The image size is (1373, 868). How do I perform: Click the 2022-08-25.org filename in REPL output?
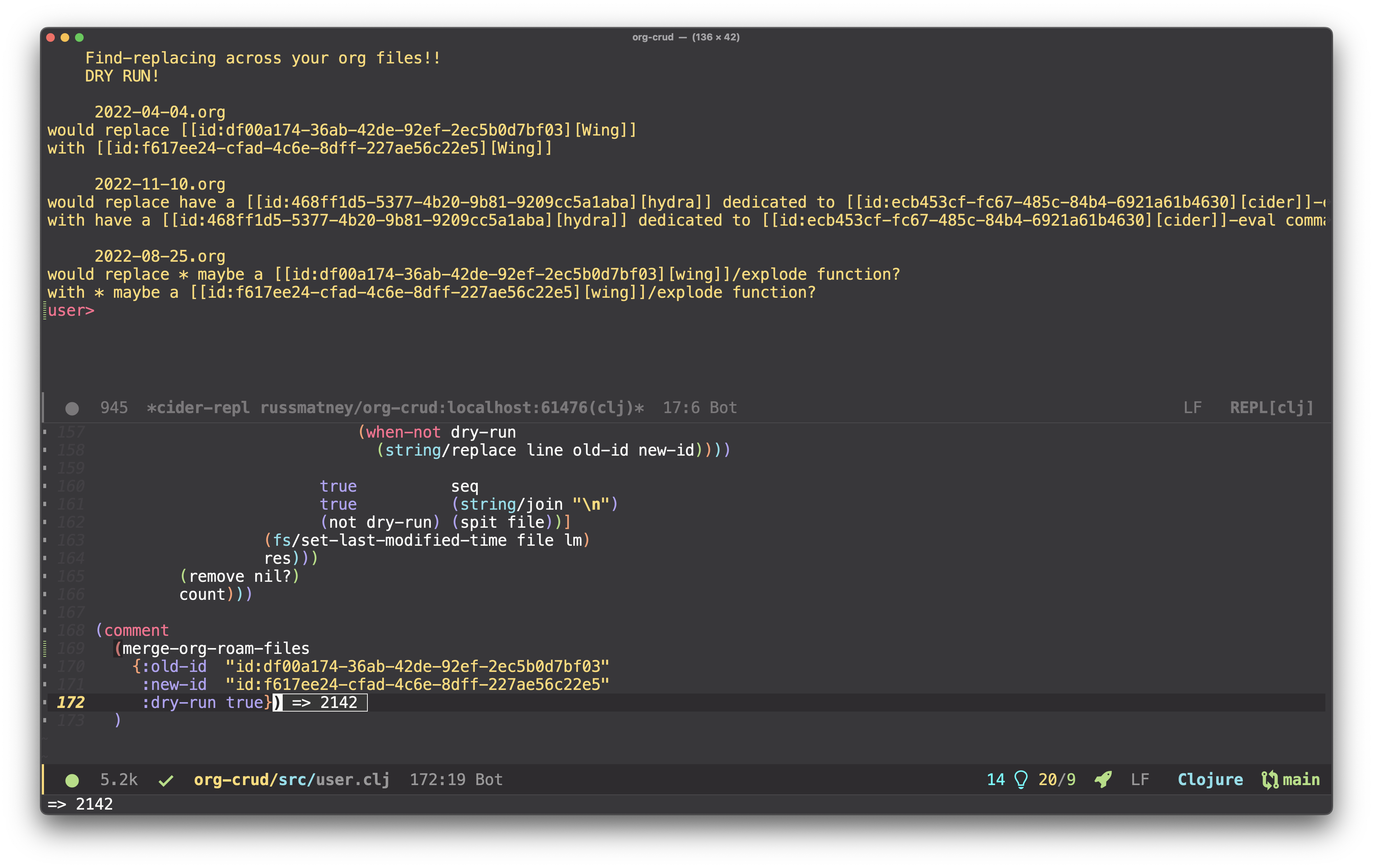(160, 256)
